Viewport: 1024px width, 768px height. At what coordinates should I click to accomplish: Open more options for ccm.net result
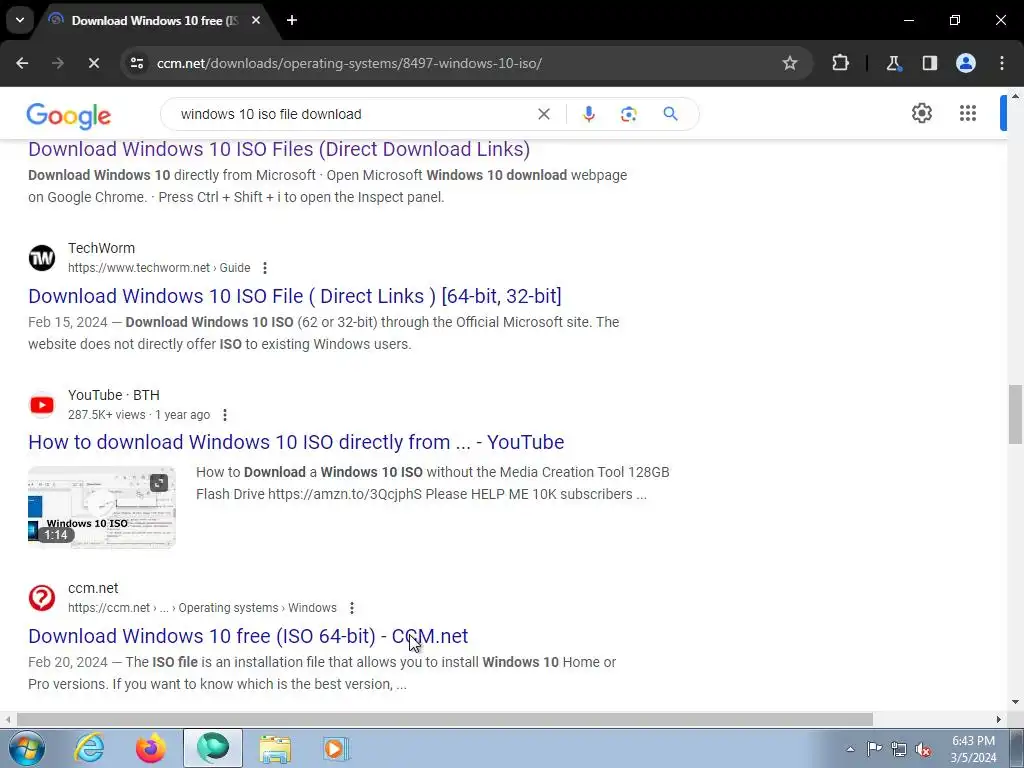[x=351, y=608]
